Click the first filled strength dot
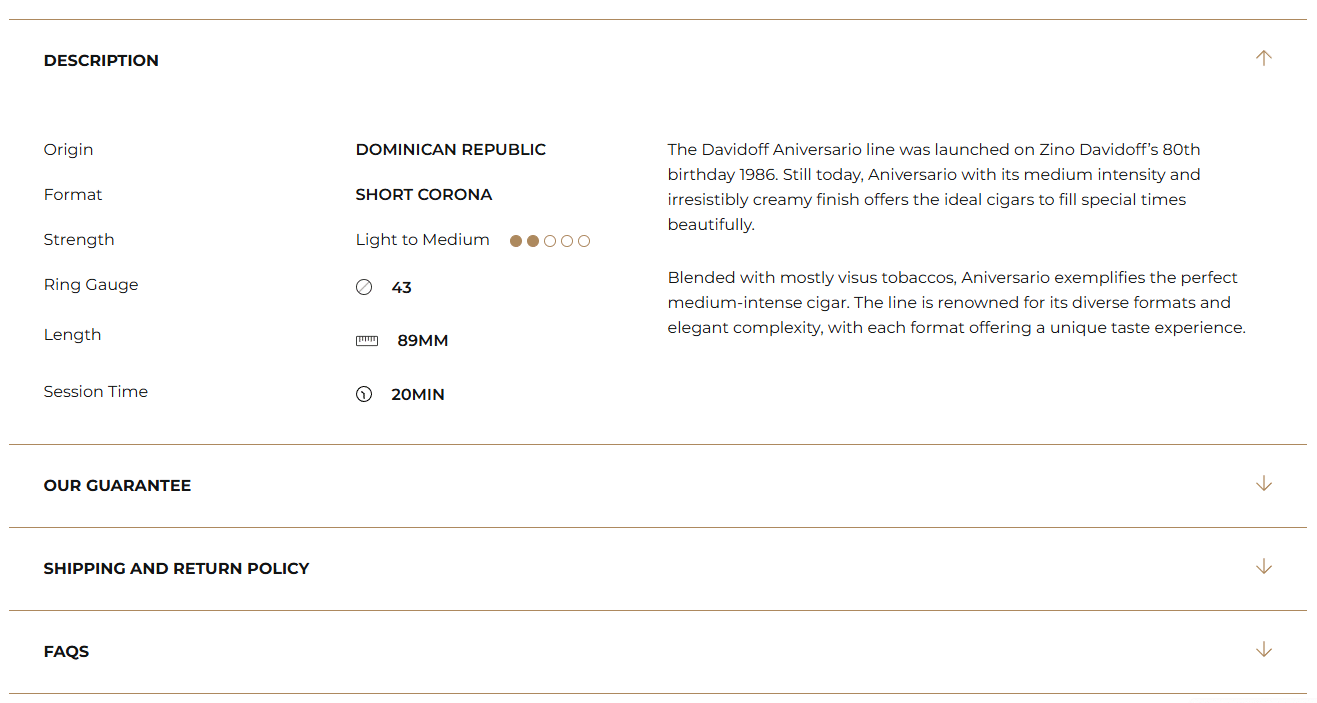This screenshot has height=703, width=1317. pyautogui.click(x=516, y=241)
